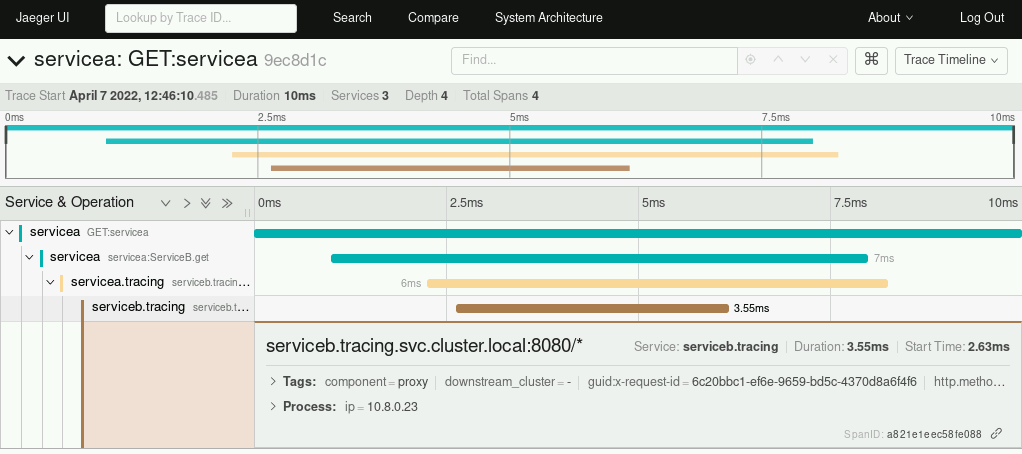This screenshot has height=454, width=1022.
Task: Go to next search result arrow
Action: 805,60
